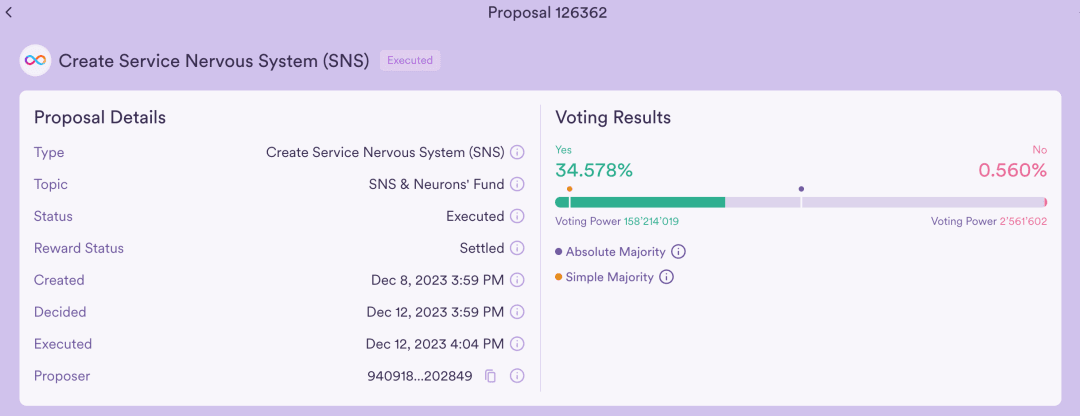
Task: Show info for Reward Status field
Action: click(517, 248)
